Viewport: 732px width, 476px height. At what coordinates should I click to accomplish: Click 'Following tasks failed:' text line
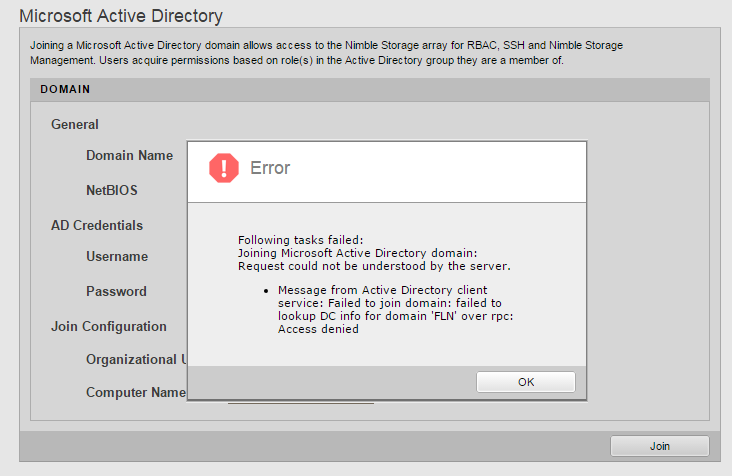click(300, 240)
